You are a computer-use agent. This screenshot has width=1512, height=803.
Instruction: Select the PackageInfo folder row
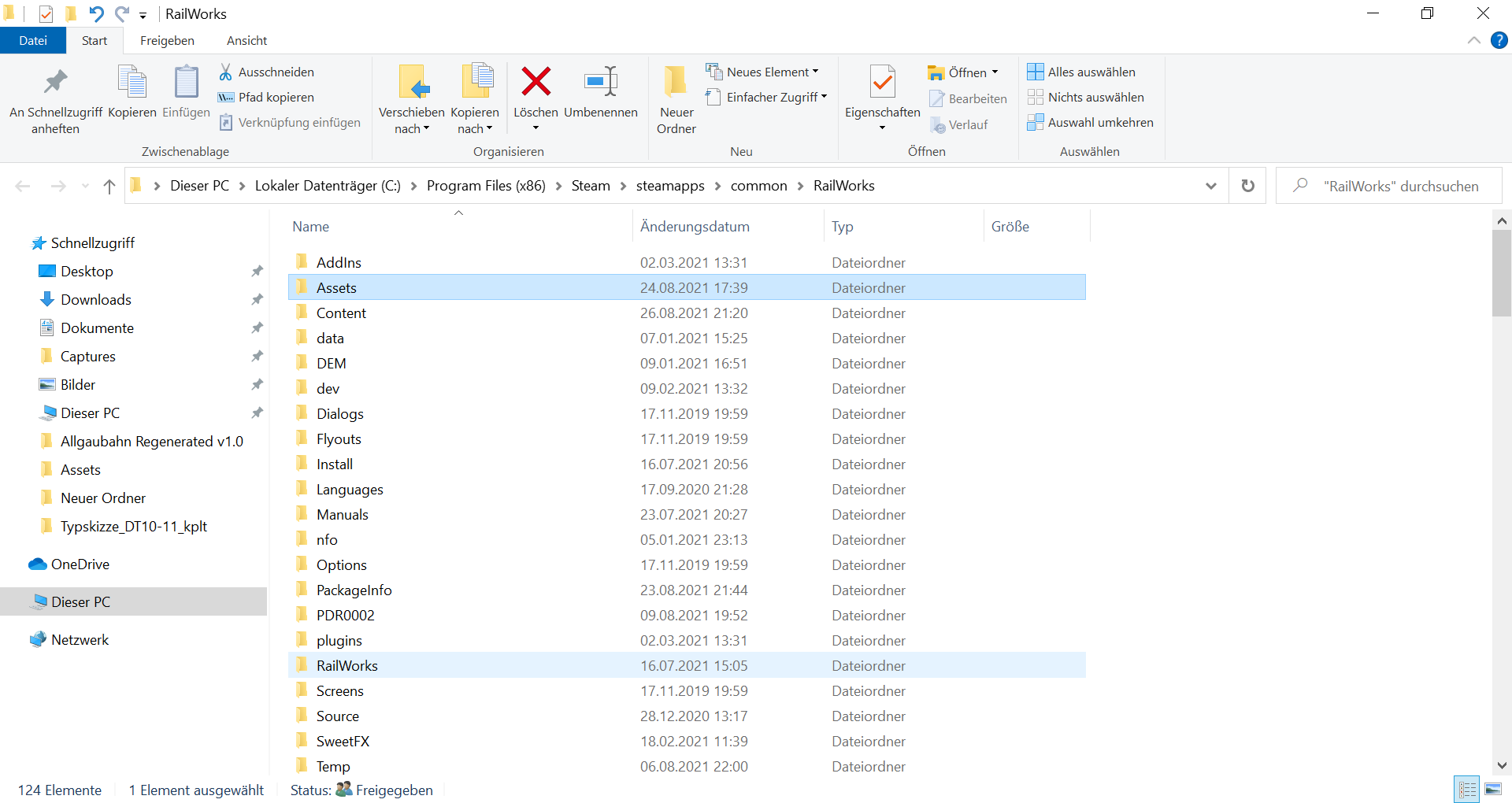[687, 590]
